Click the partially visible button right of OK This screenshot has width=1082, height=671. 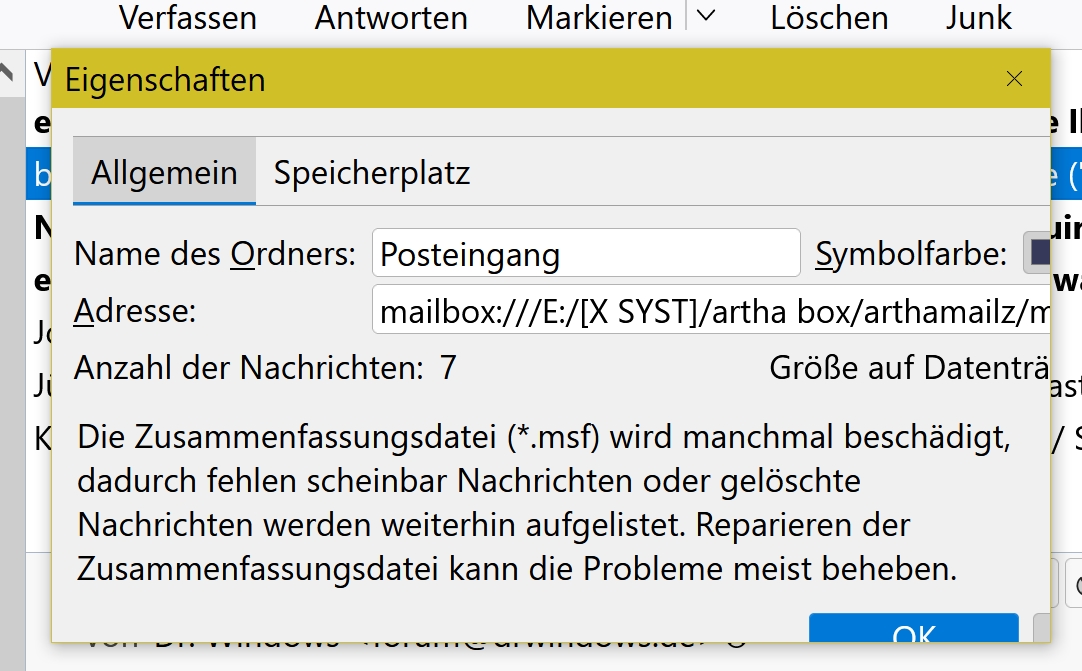tap(1042, 632)
